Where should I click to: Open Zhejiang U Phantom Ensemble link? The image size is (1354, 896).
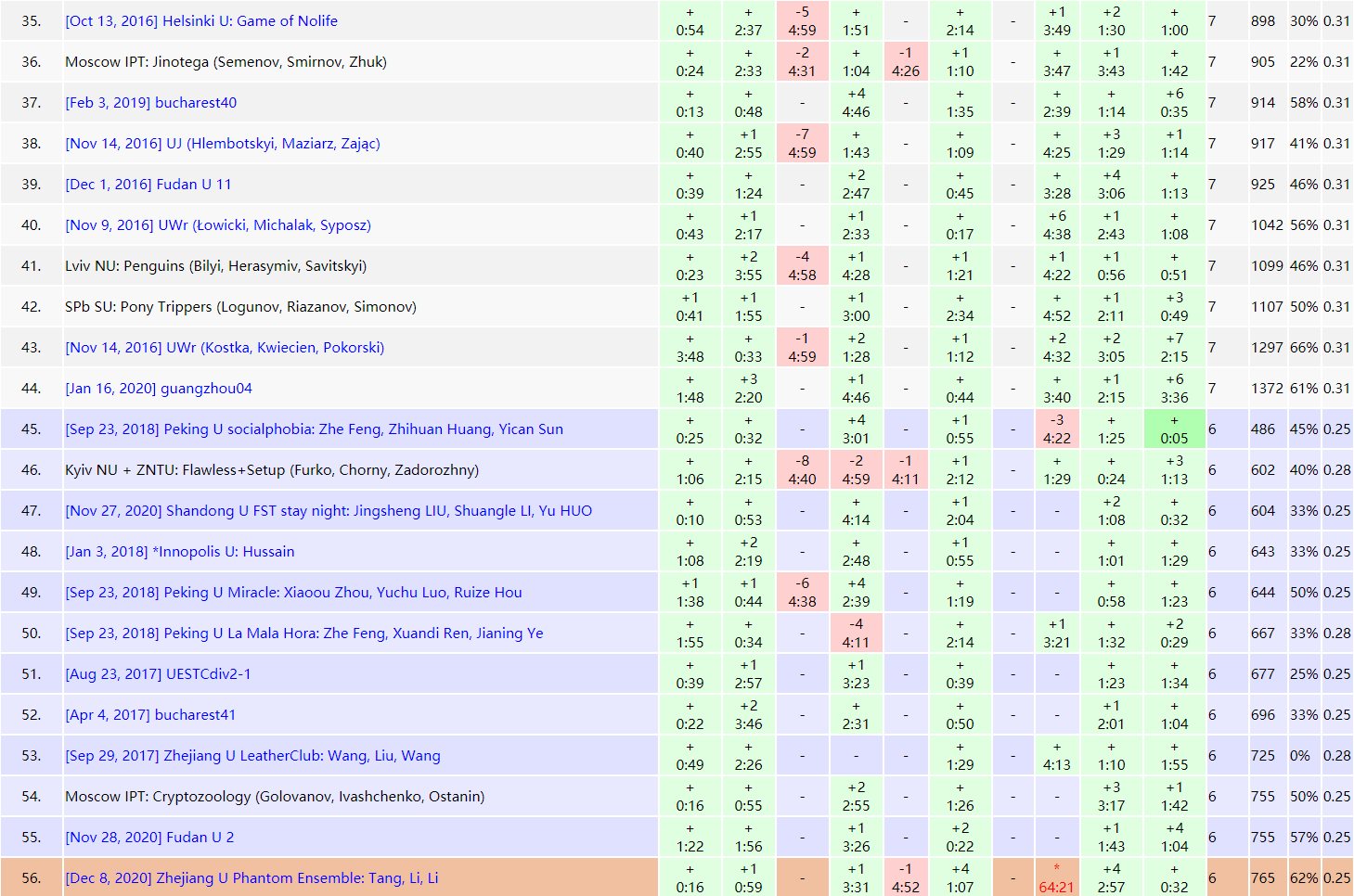click(251, 878)
